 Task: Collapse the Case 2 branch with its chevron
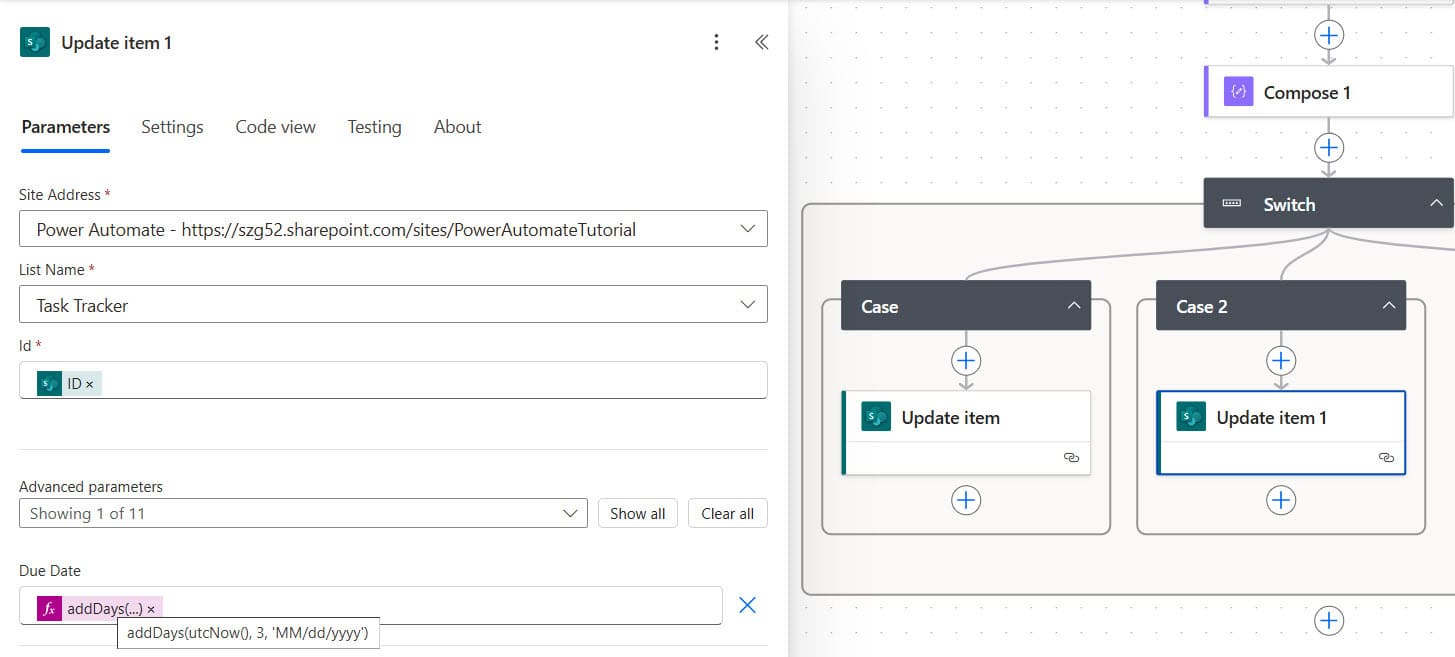pyautogui.click(x=1388, y=306)
